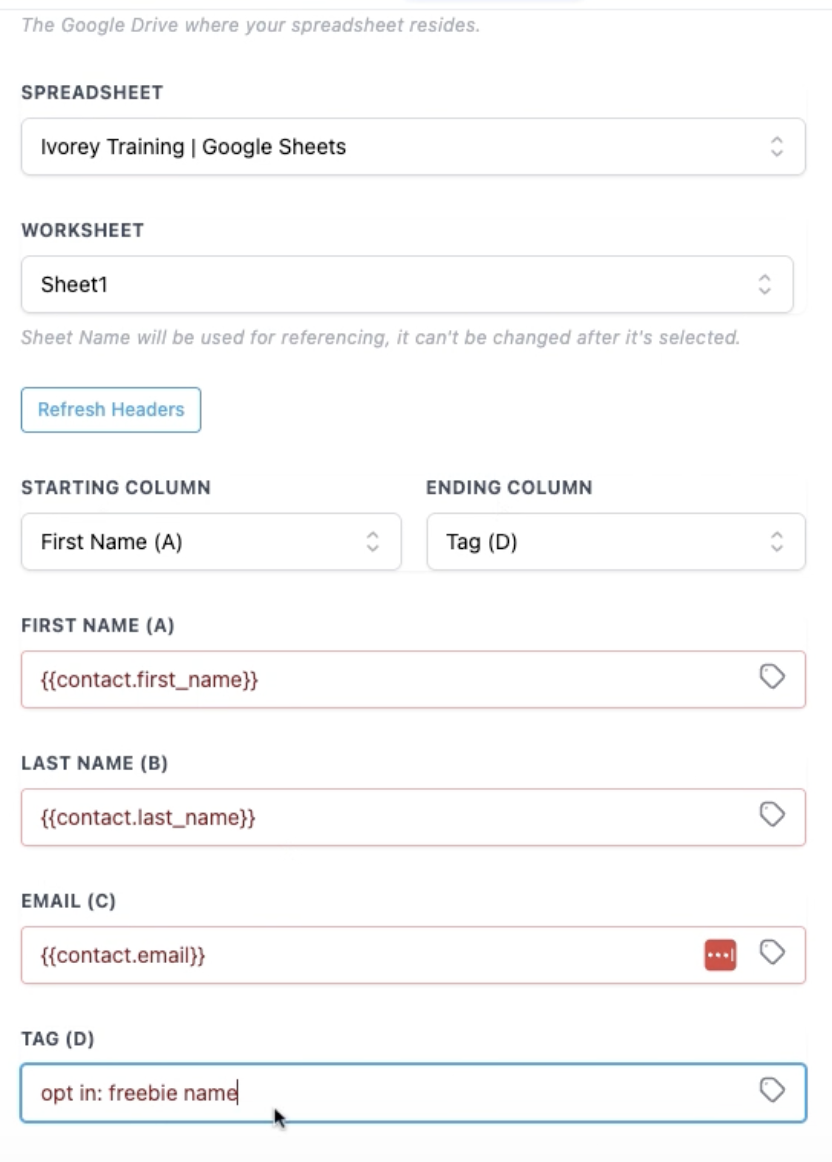Focus the First Name (A) input field

380,680
